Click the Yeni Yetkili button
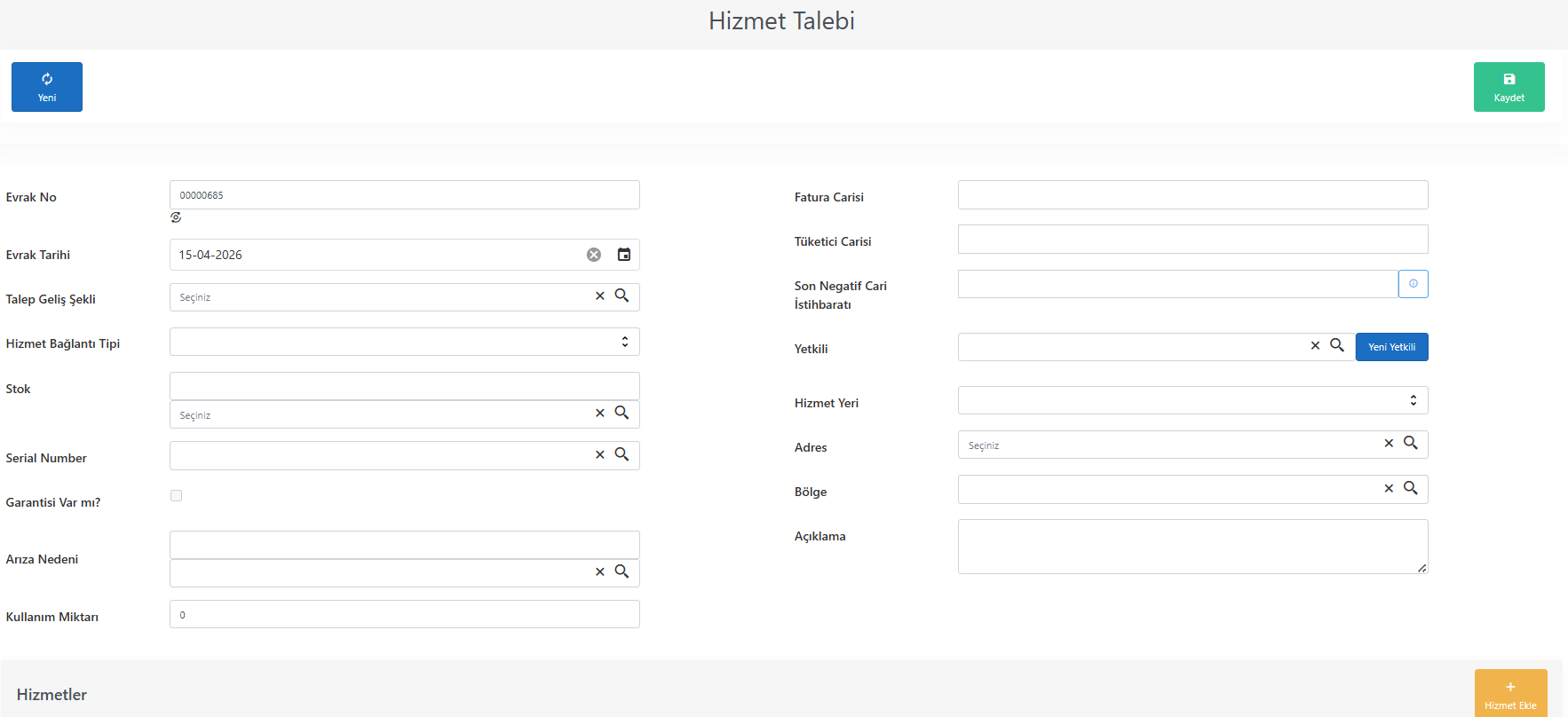This screenshot has width=1568, height=717. point(1392,347)
